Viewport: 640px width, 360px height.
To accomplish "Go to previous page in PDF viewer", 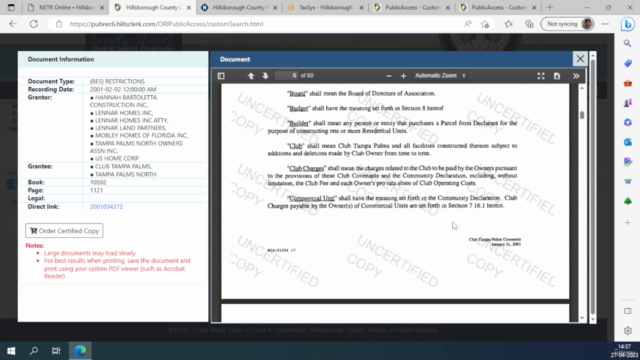I will click(251, 76).
